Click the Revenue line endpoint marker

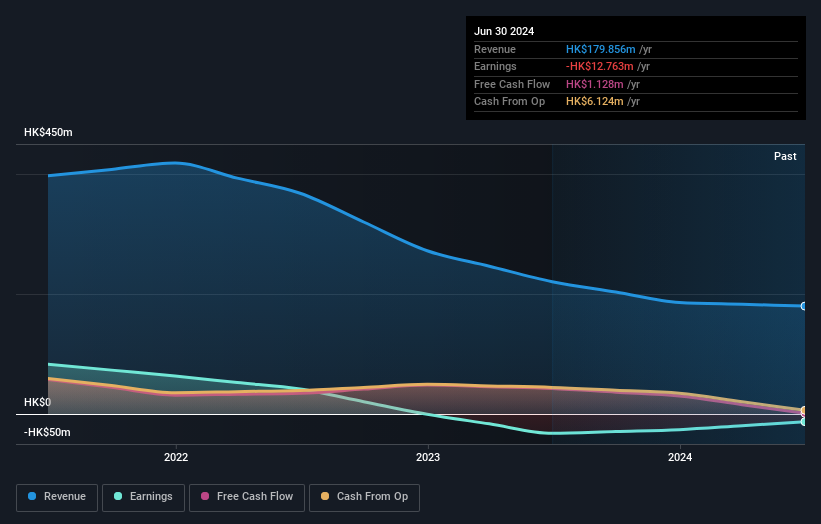(804, 306)
